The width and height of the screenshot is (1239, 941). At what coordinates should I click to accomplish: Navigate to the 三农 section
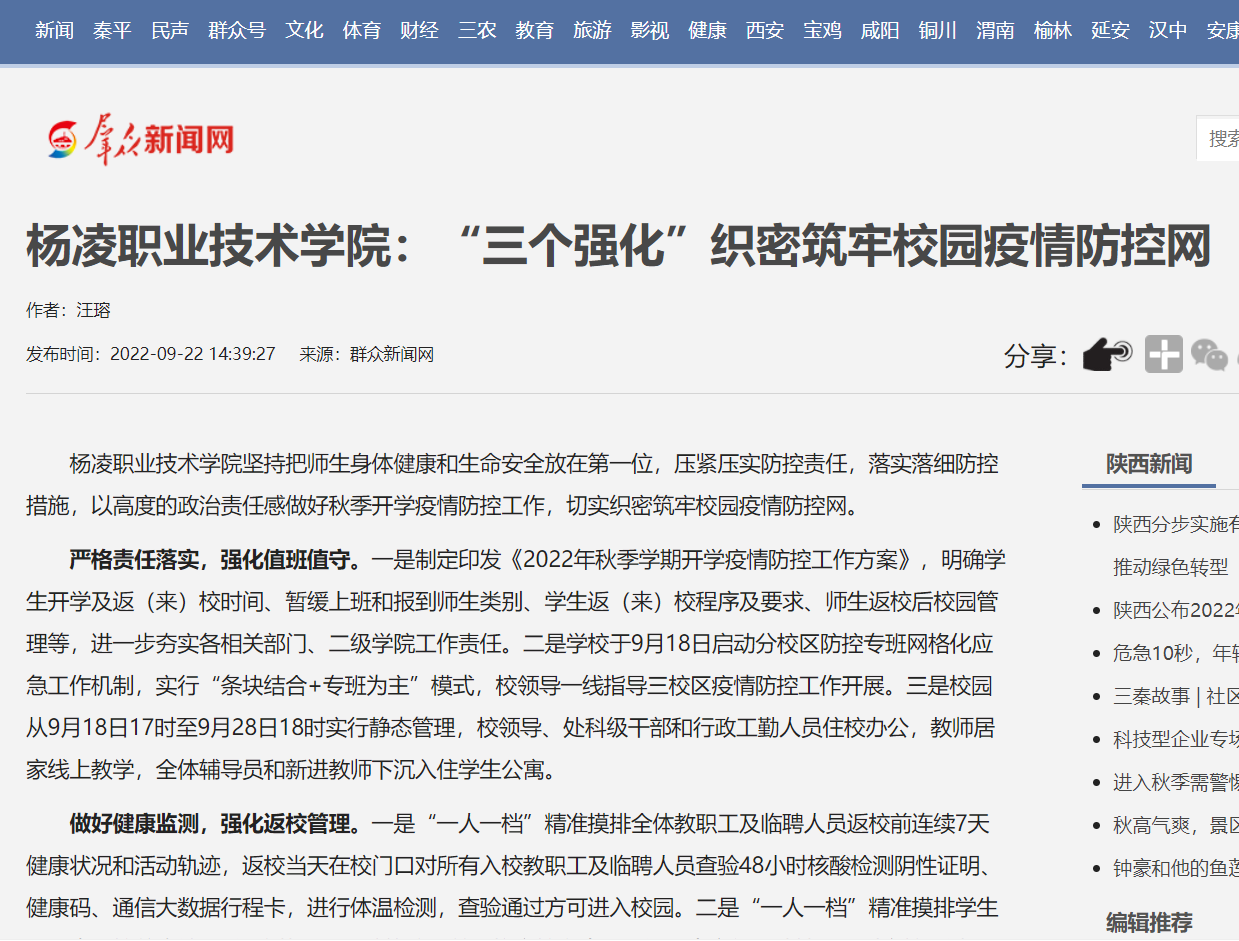[x=477, y=30]
